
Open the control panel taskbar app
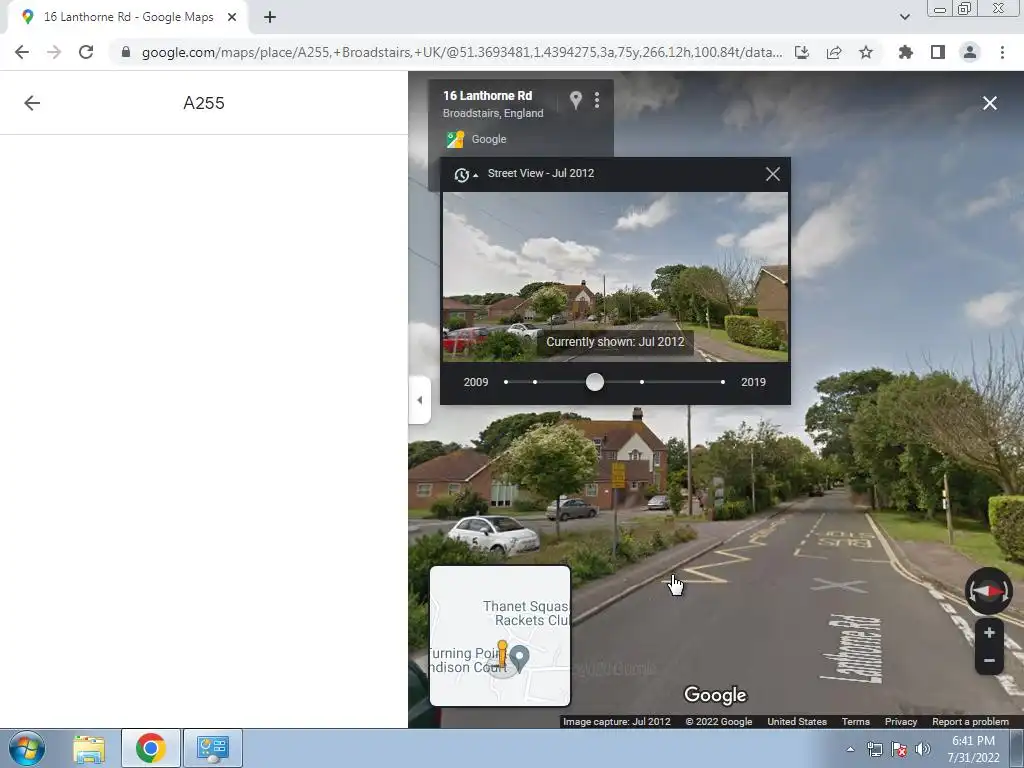pyautogui.click(x=212, y=748)
